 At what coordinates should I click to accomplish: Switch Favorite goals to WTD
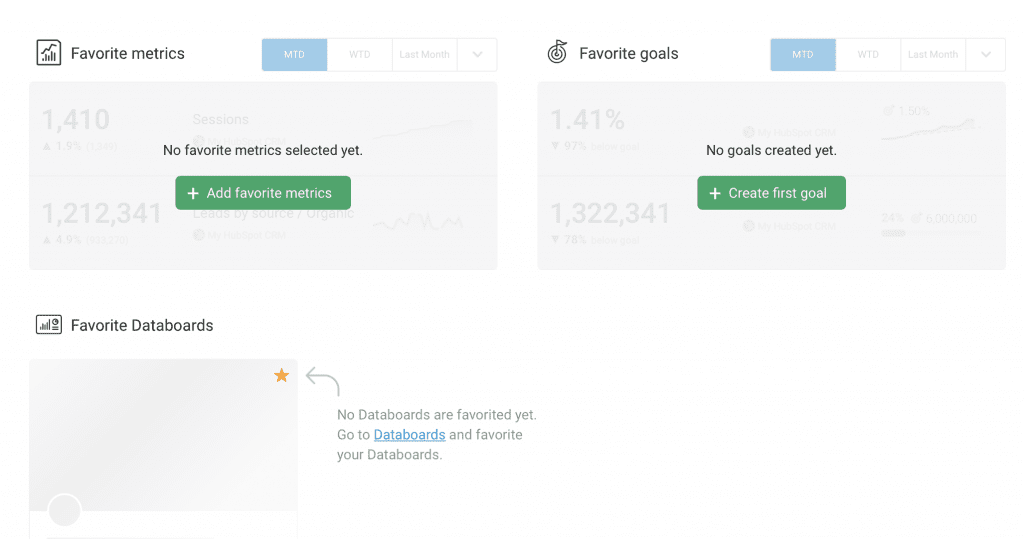tap(868, 55)
